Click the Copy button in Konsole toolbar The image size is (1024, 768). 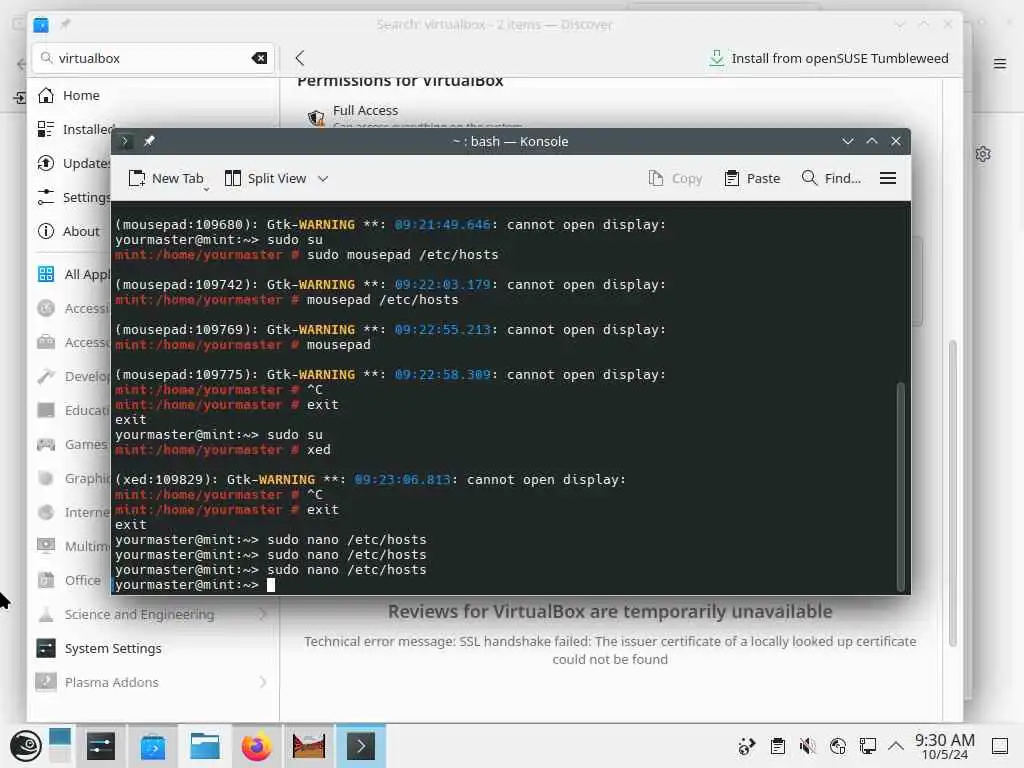coord(675,178)
